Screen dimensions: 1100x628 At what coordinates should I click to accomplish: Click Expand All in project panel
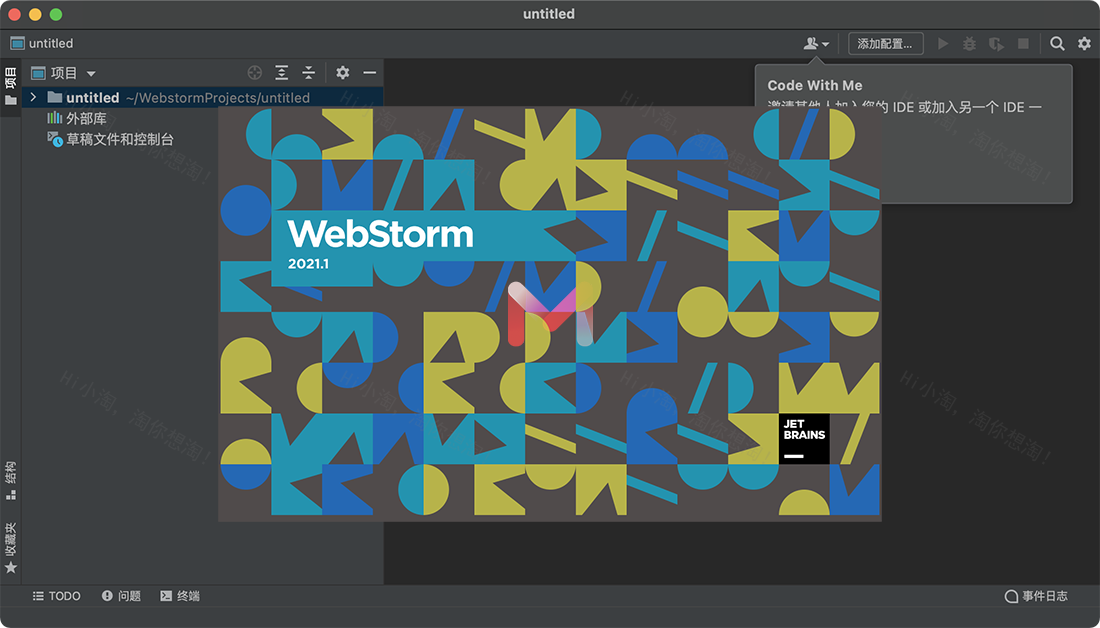[281, 72]
